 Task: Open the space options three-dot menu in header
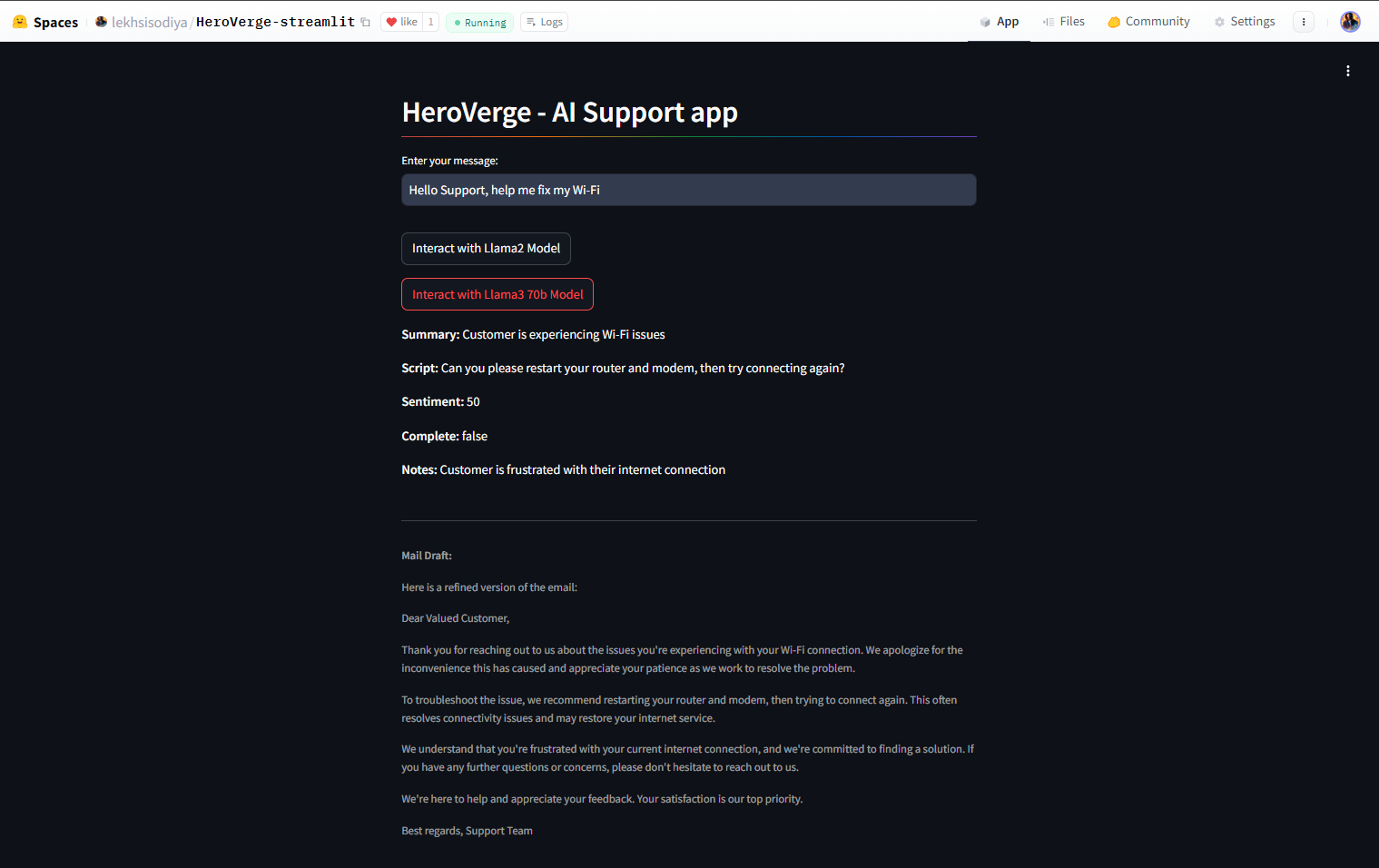click(1304, 22)
